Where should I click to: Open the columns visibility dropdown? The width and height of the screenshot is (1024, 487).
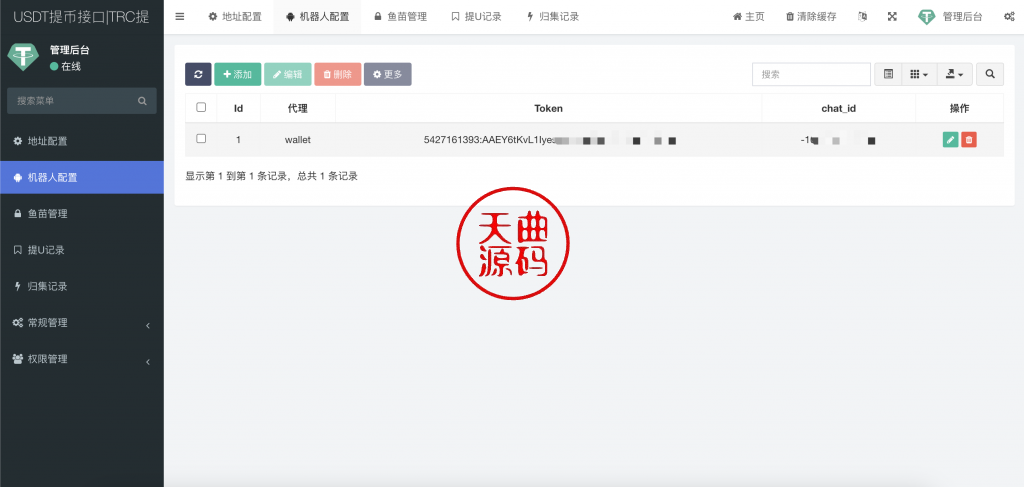click(x=919, y=74)
